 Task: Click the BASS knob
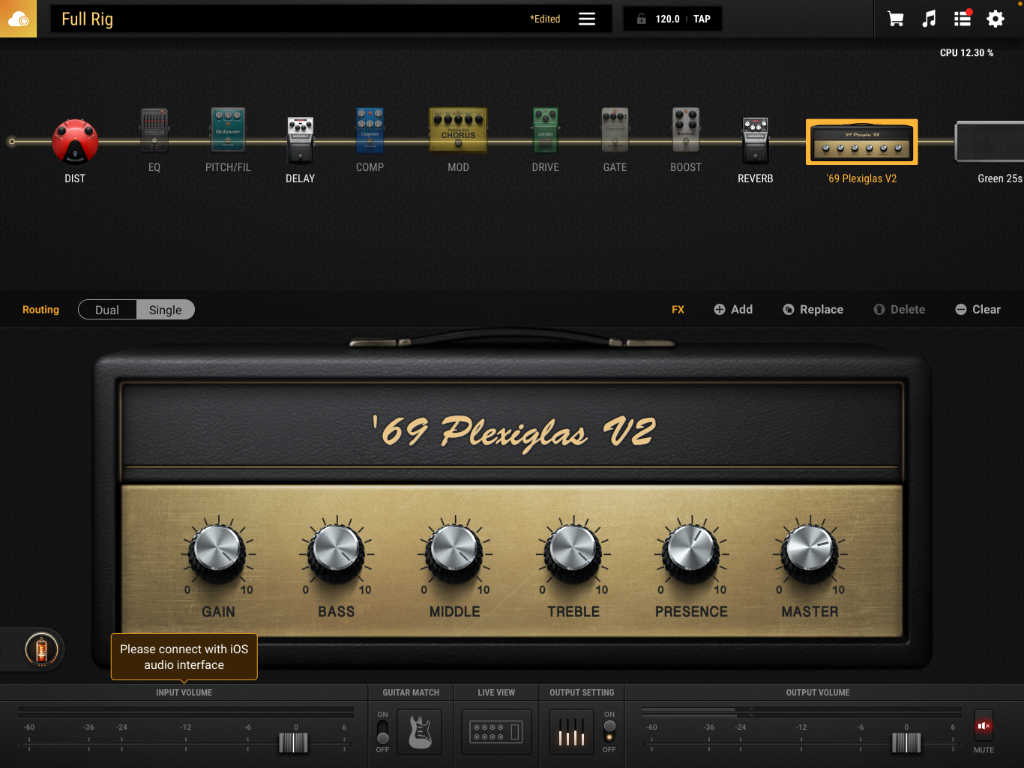pos(336,552)
